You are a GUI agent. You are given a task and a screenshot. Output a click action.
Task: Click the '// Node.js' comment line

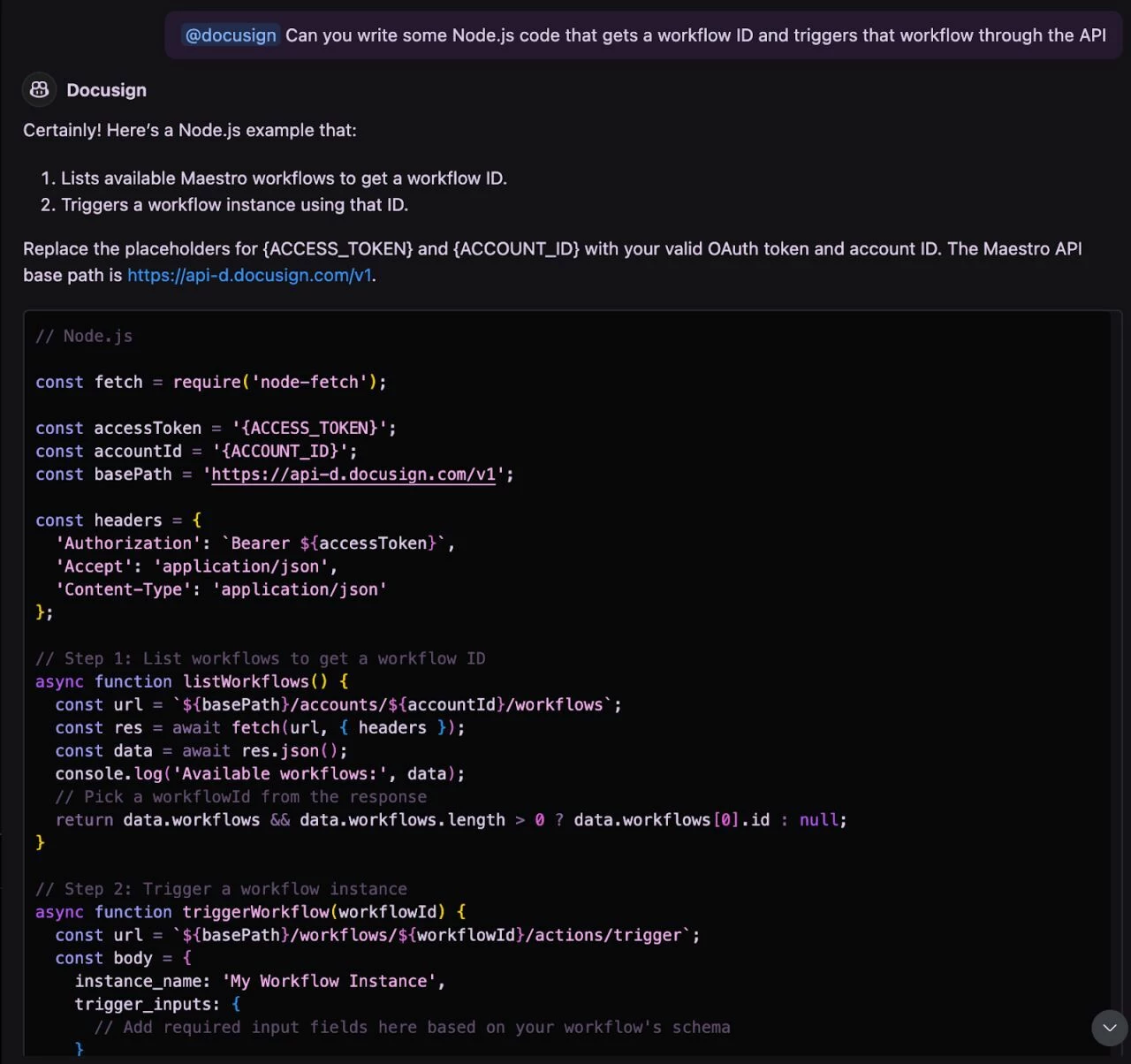coord(84,336)
